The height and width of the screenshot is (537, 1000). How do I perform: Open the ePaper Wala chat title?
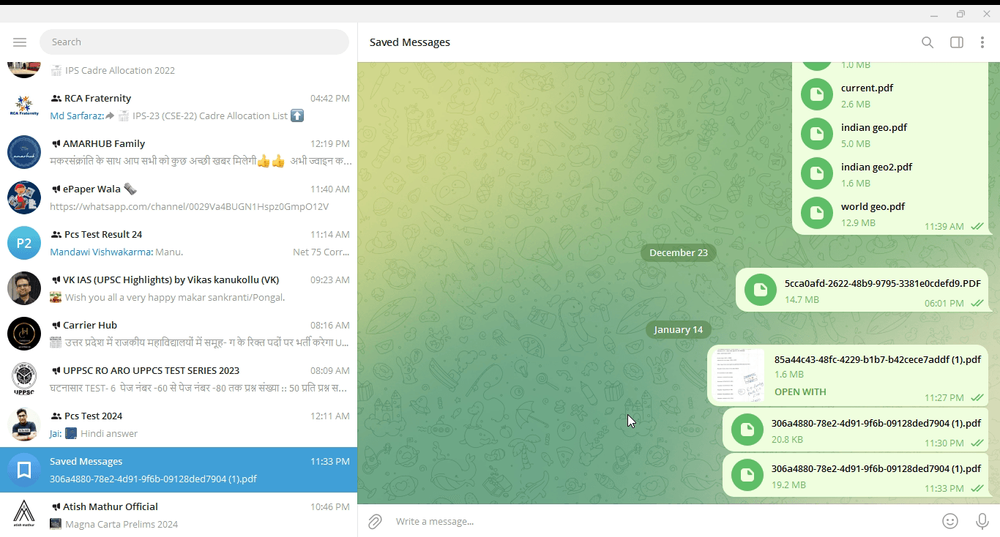[92, 189]
